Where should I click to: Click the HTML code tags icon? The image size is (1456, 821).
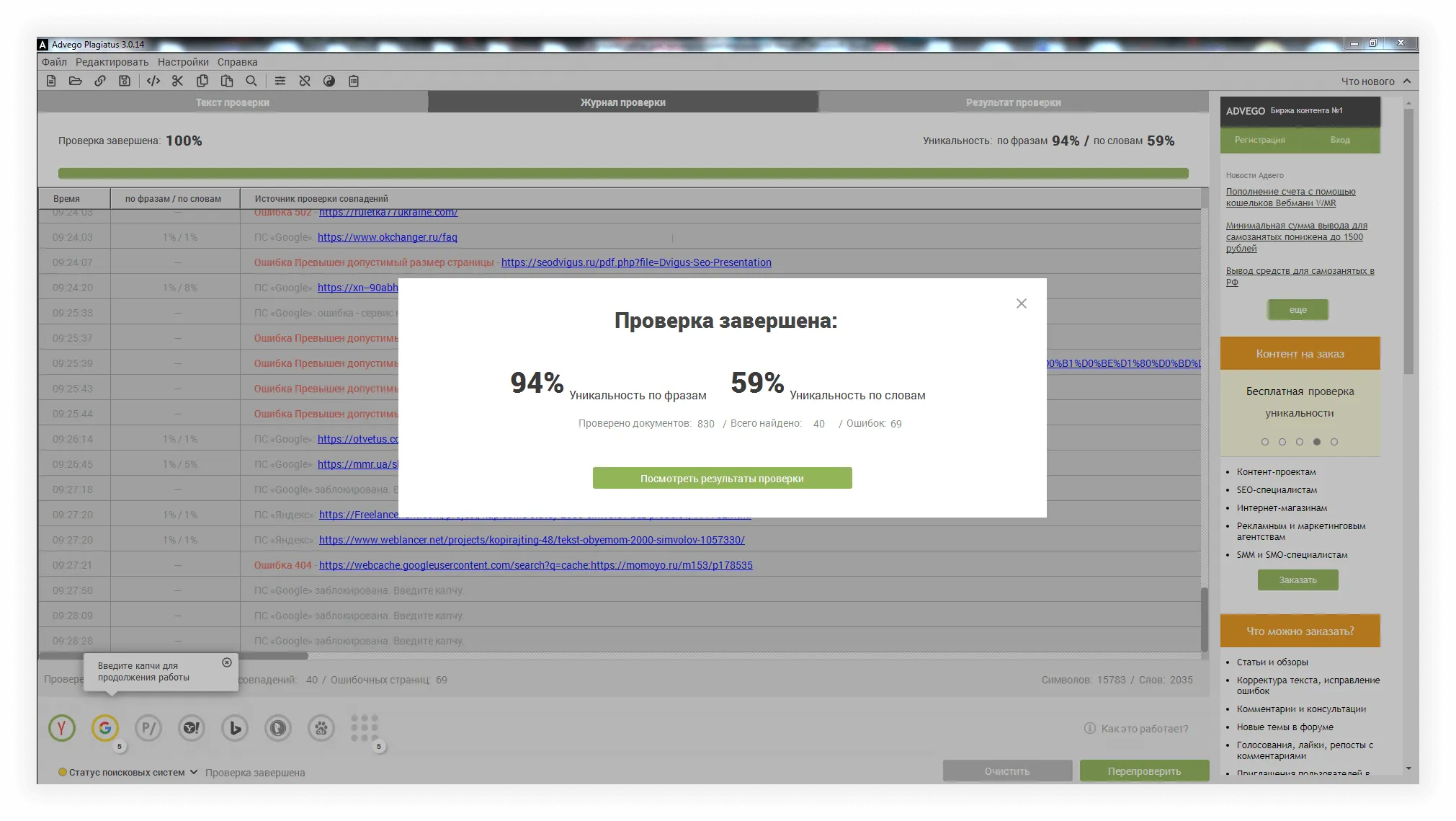153,81
